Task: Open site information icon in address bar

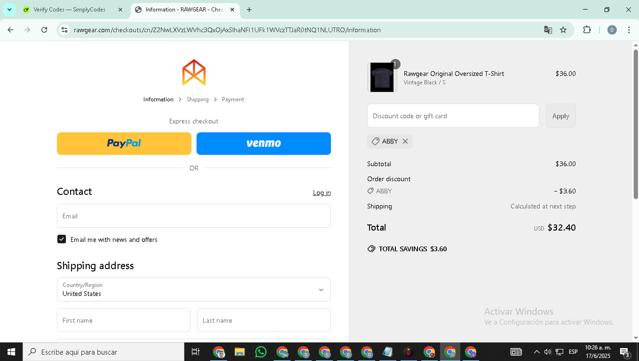Action: pyautogui.click(x=64, y=30)
